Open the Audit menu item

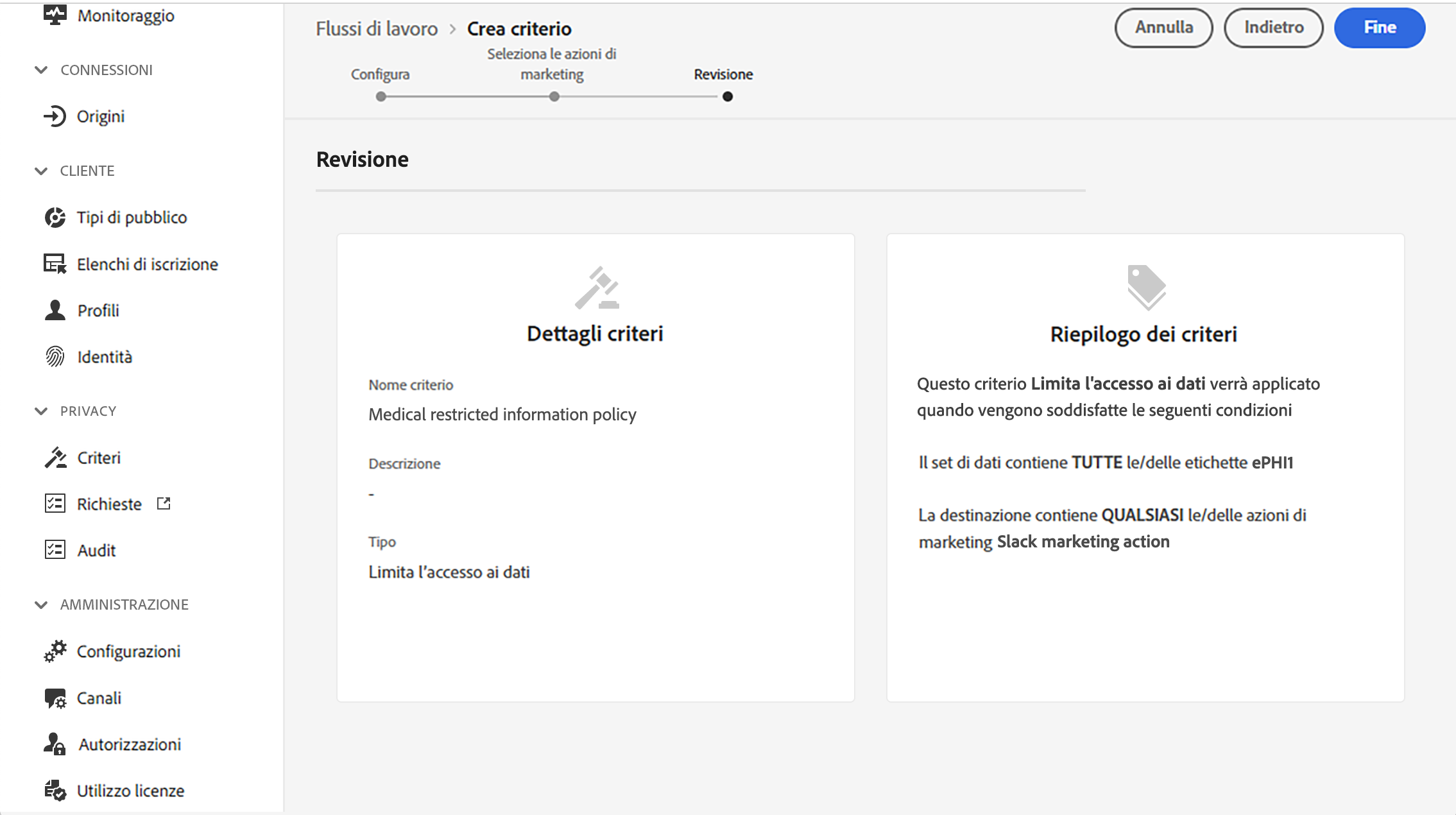(96, 550)
